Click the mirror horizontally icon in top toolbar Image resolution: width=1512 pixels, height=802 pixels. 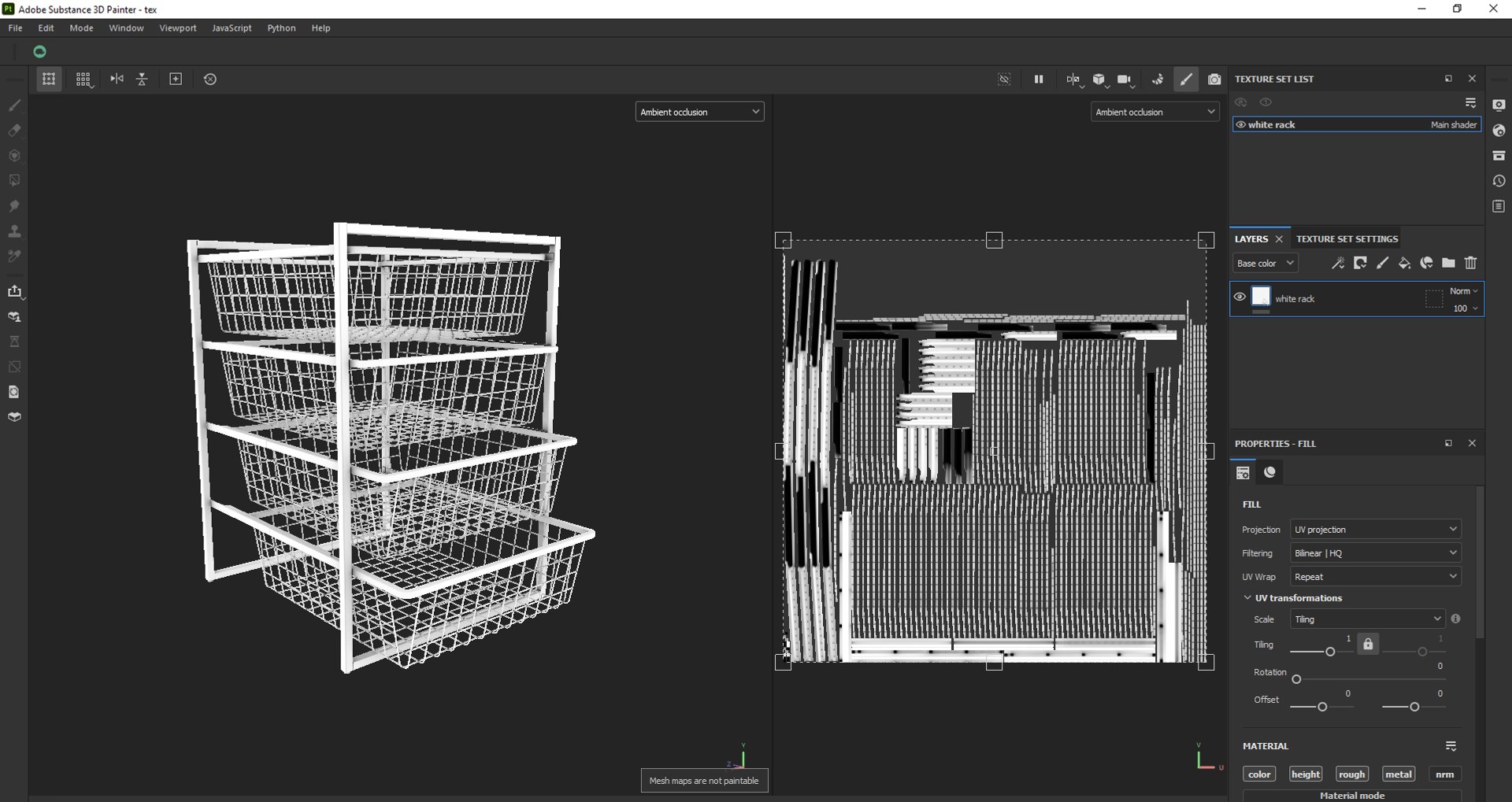coord(117,79)
